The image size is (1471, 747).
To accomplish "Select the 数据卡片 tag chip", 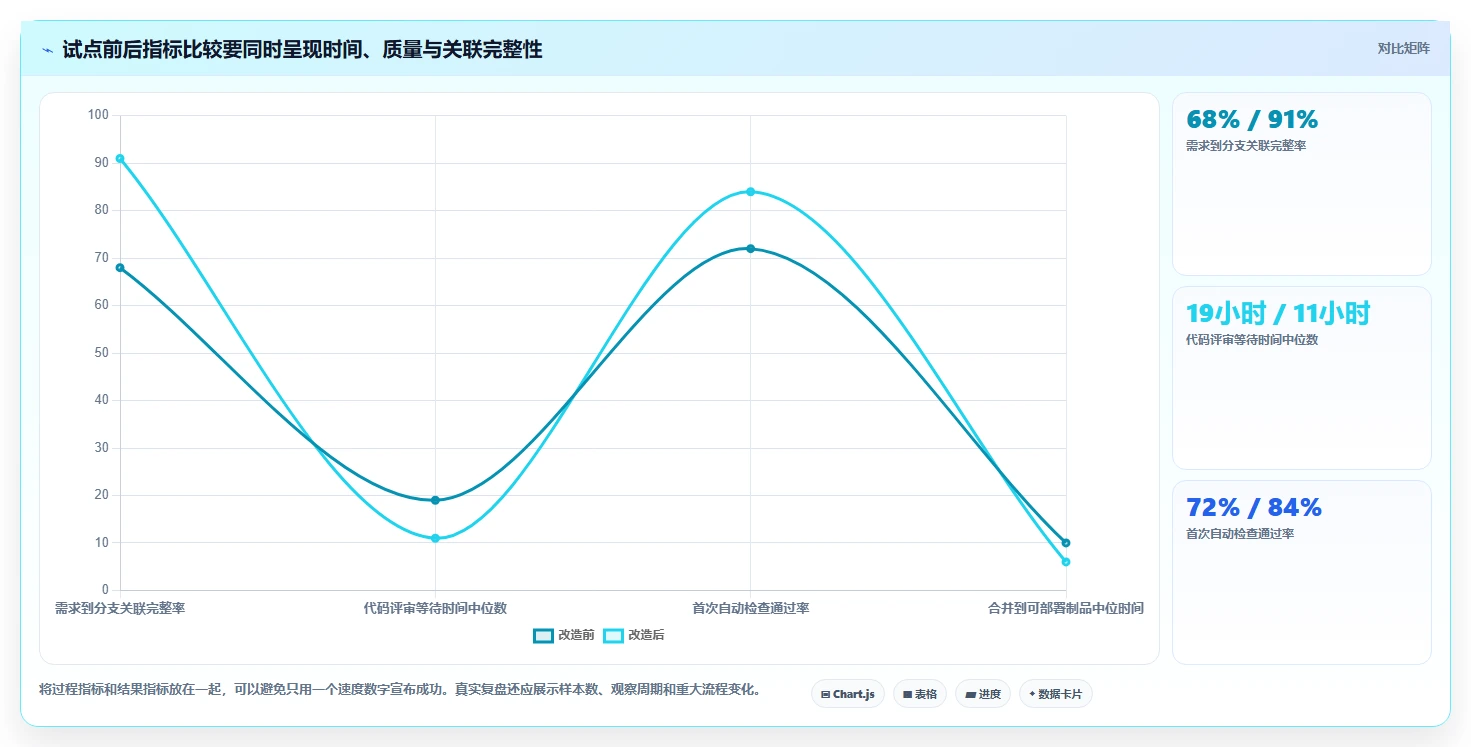I will click(1056, 694).
